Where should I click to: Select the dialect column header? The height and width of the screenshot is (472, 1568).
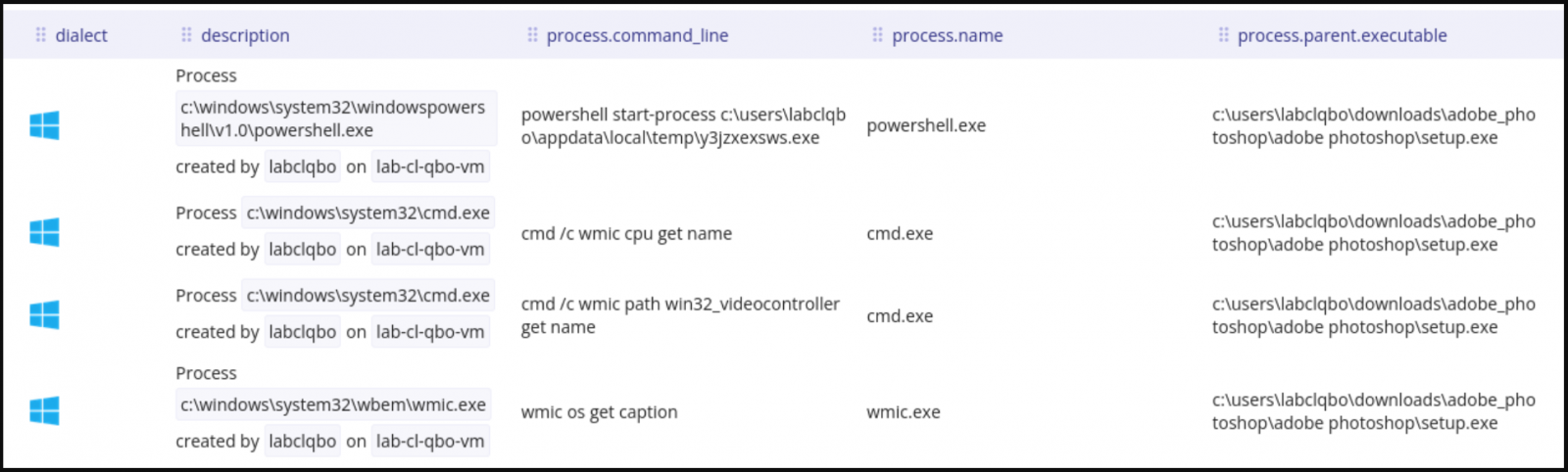click(x=81, y=35)
